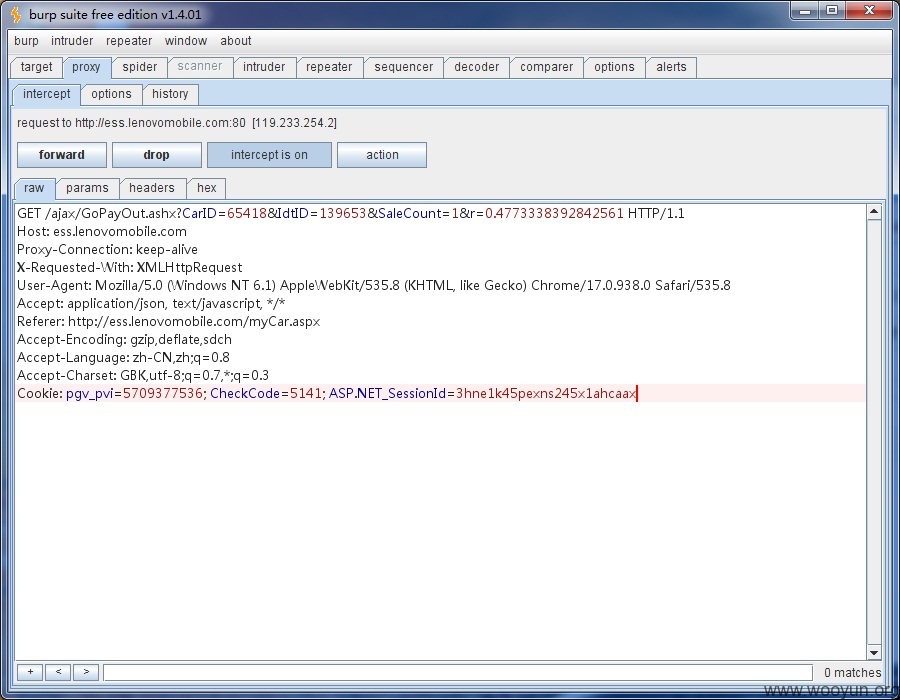Click the Accept-Encoding header line
This screenshot has width=900, height=700.
tap(124, 340)
